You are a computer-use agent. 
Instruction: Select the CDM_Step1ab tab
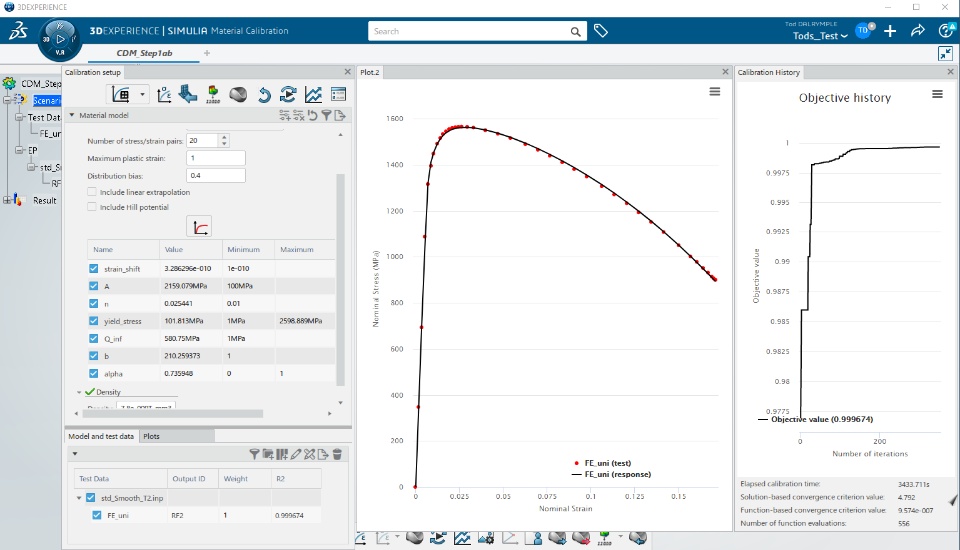pyautogui.click(x=144, y=53)
